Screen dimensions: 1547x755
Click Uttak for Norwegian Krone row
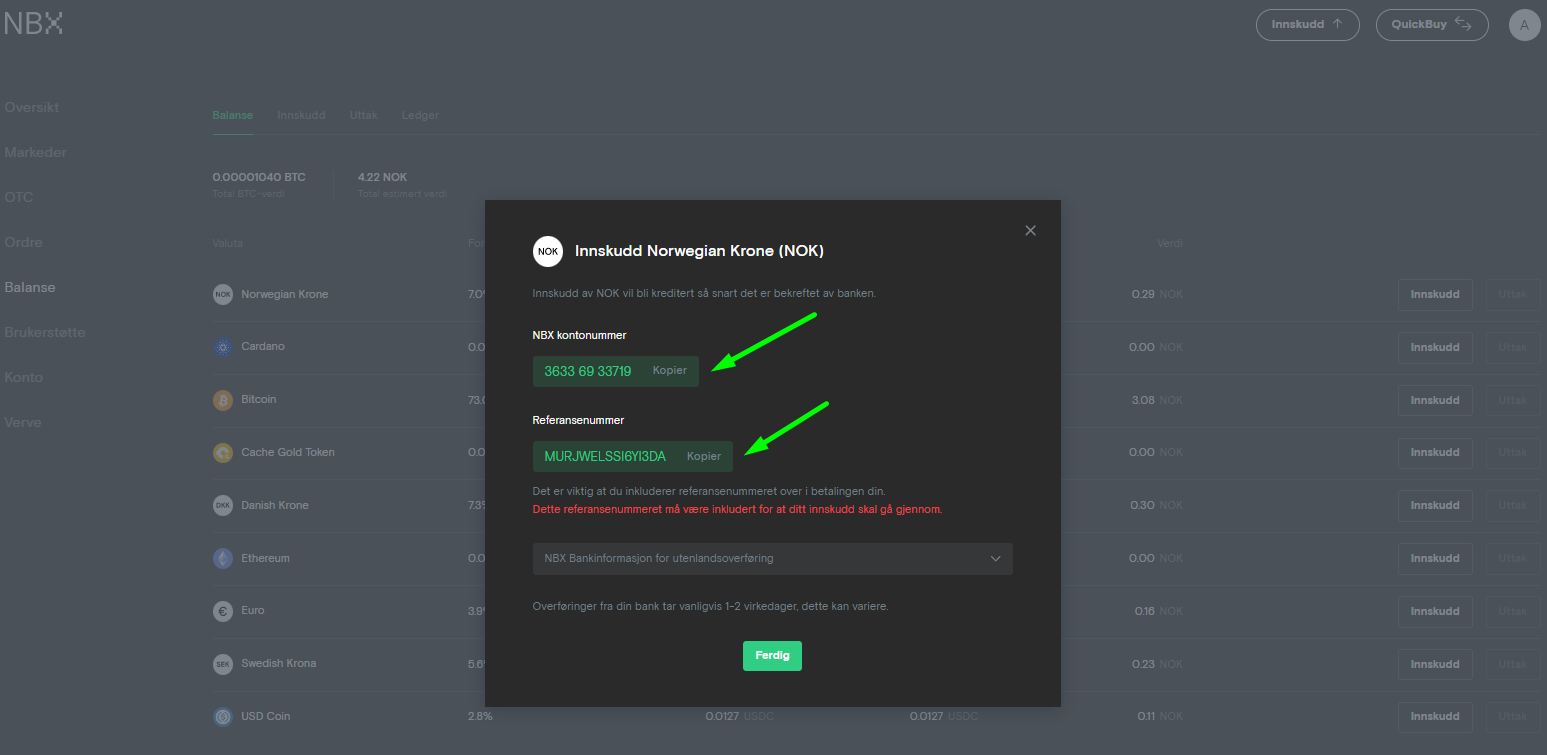[x=1513, y=295]
